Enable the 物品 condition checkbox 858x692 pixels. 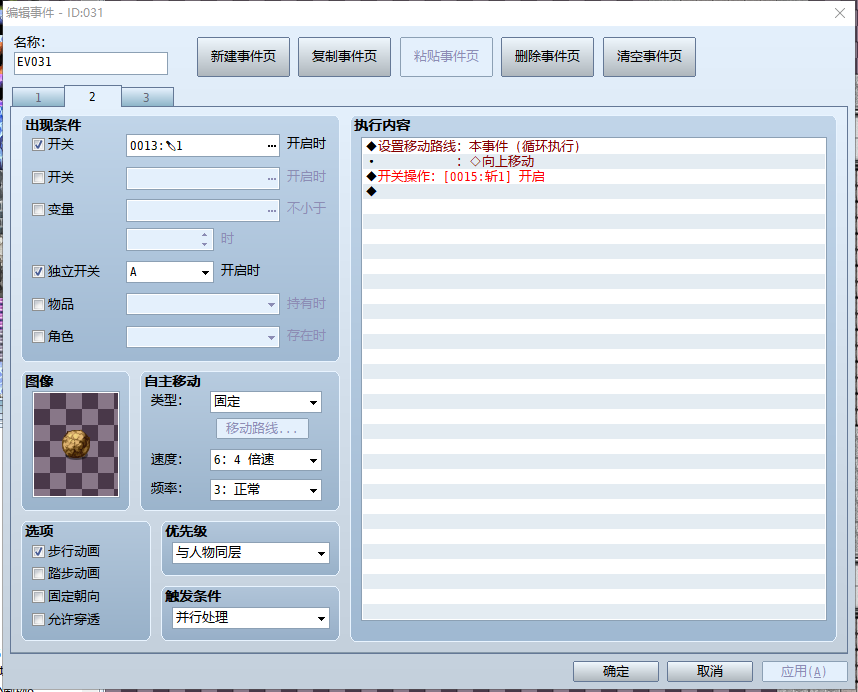pyautogui.click(x=38, y=304)
